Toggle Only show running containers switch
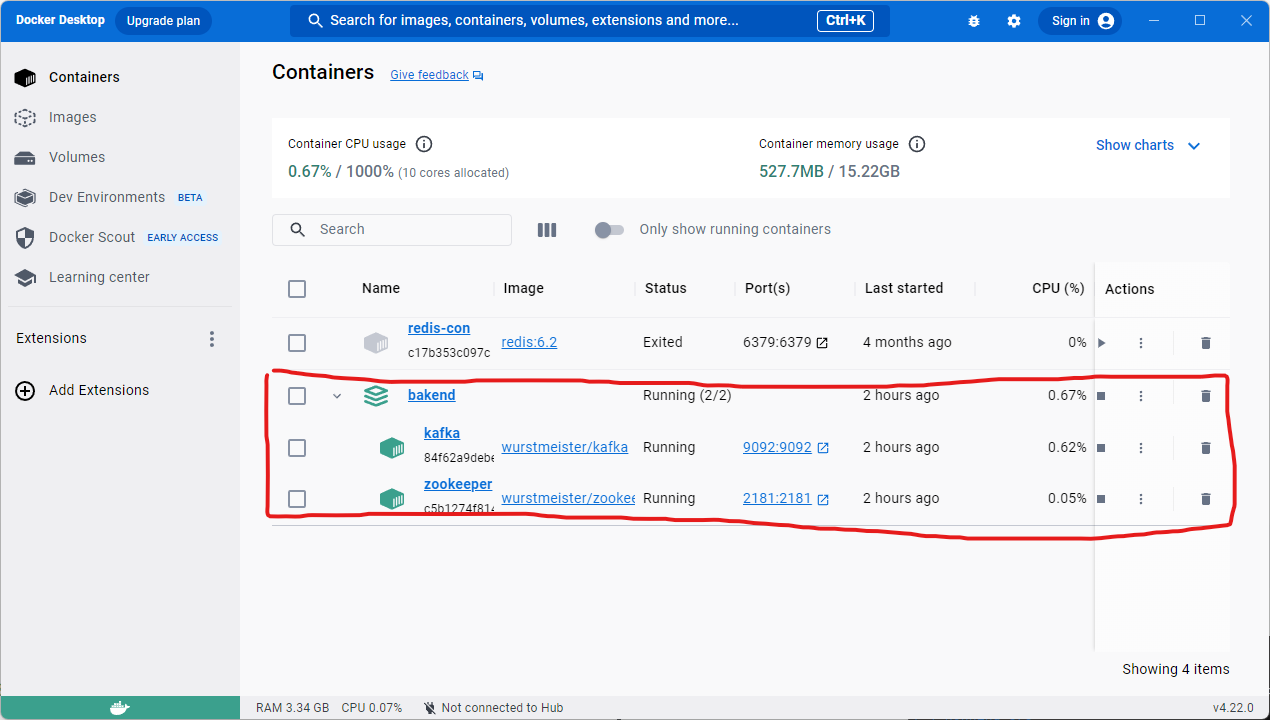The height and width of the screenshot is (720, 1270). pos(609,230)
